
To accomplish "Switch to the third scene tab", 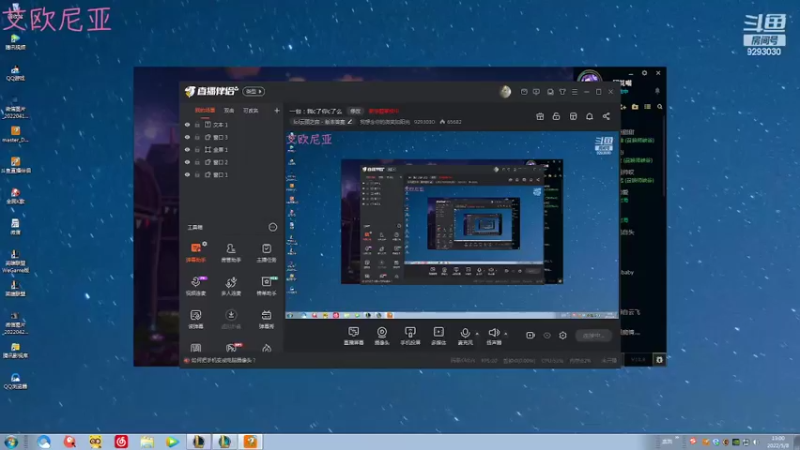I will point(251,110).
